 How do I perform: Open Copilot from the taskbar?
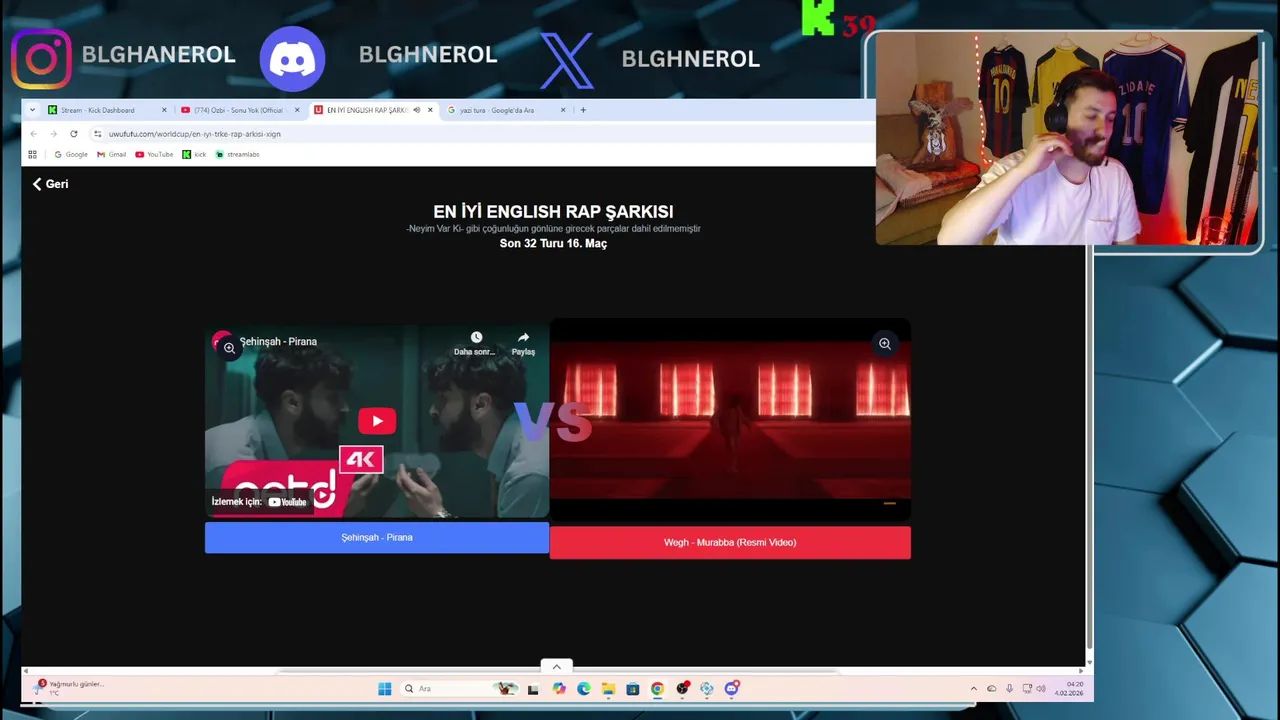[559, 689]
